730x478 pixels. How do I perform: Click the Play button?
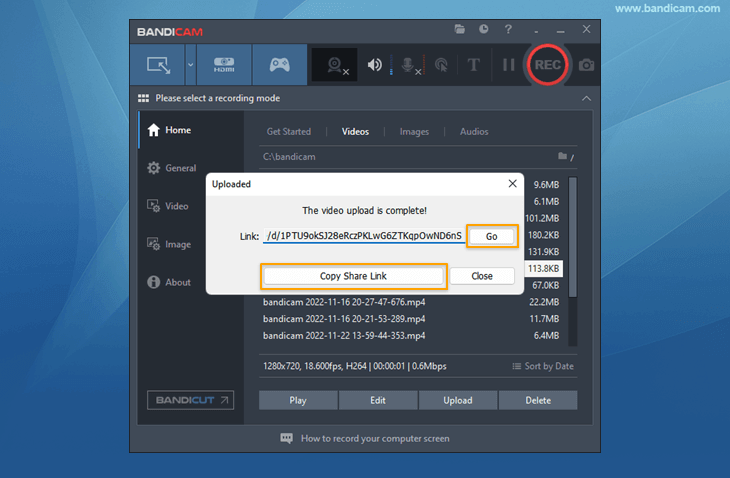[x=298, y=400]
